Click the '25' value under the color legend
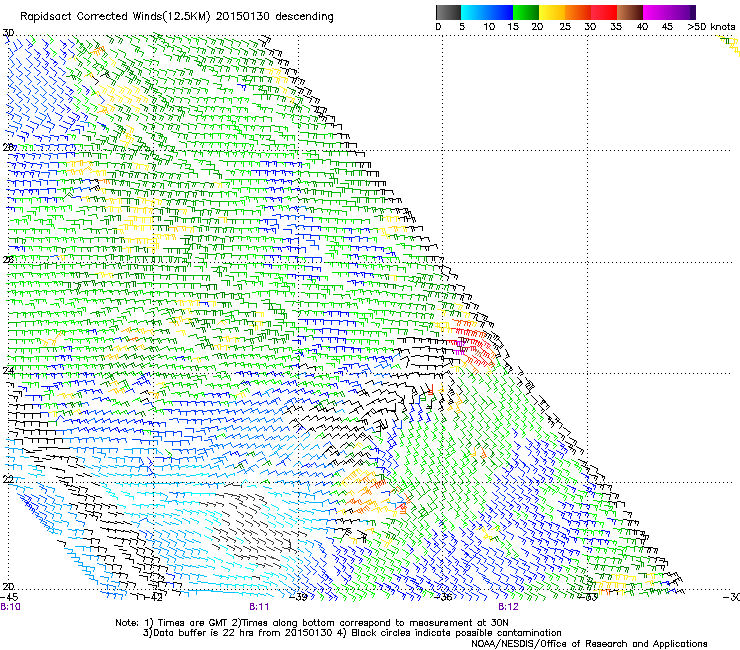Screen dimensions: 740x650 tap(565, 27)
